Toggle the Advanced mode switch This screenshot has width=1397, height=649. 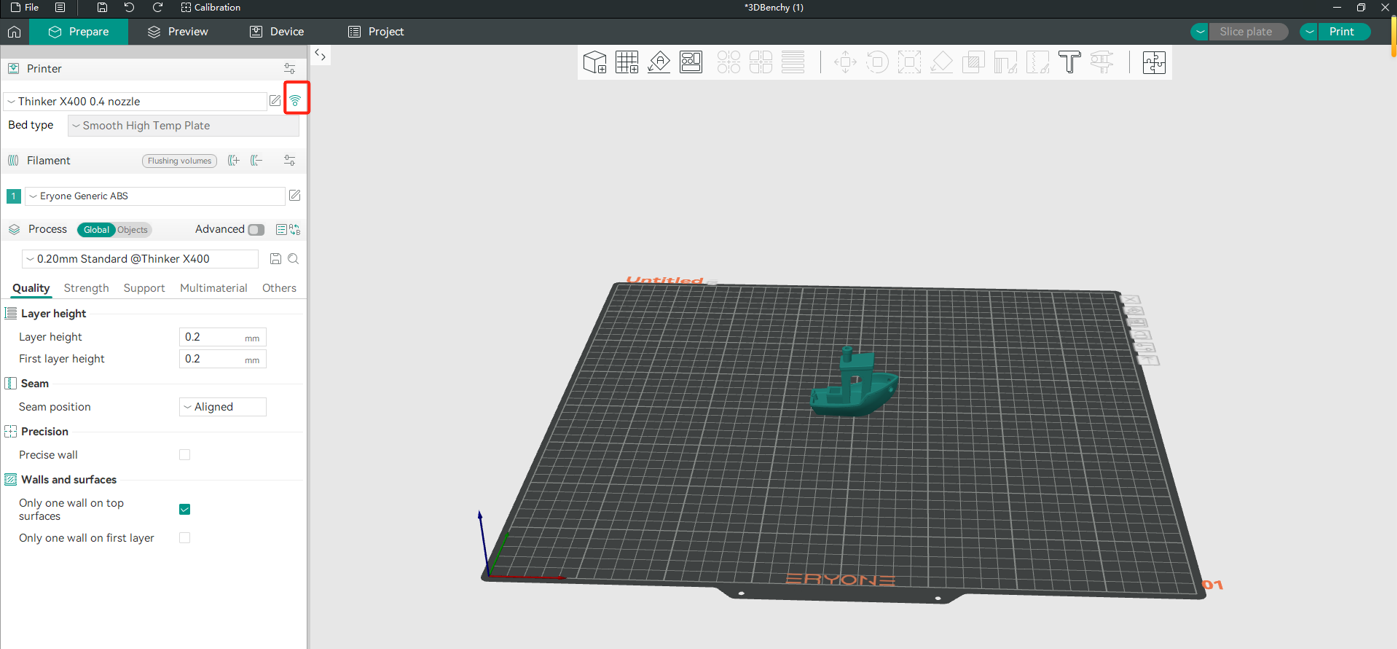pos(256,230)
